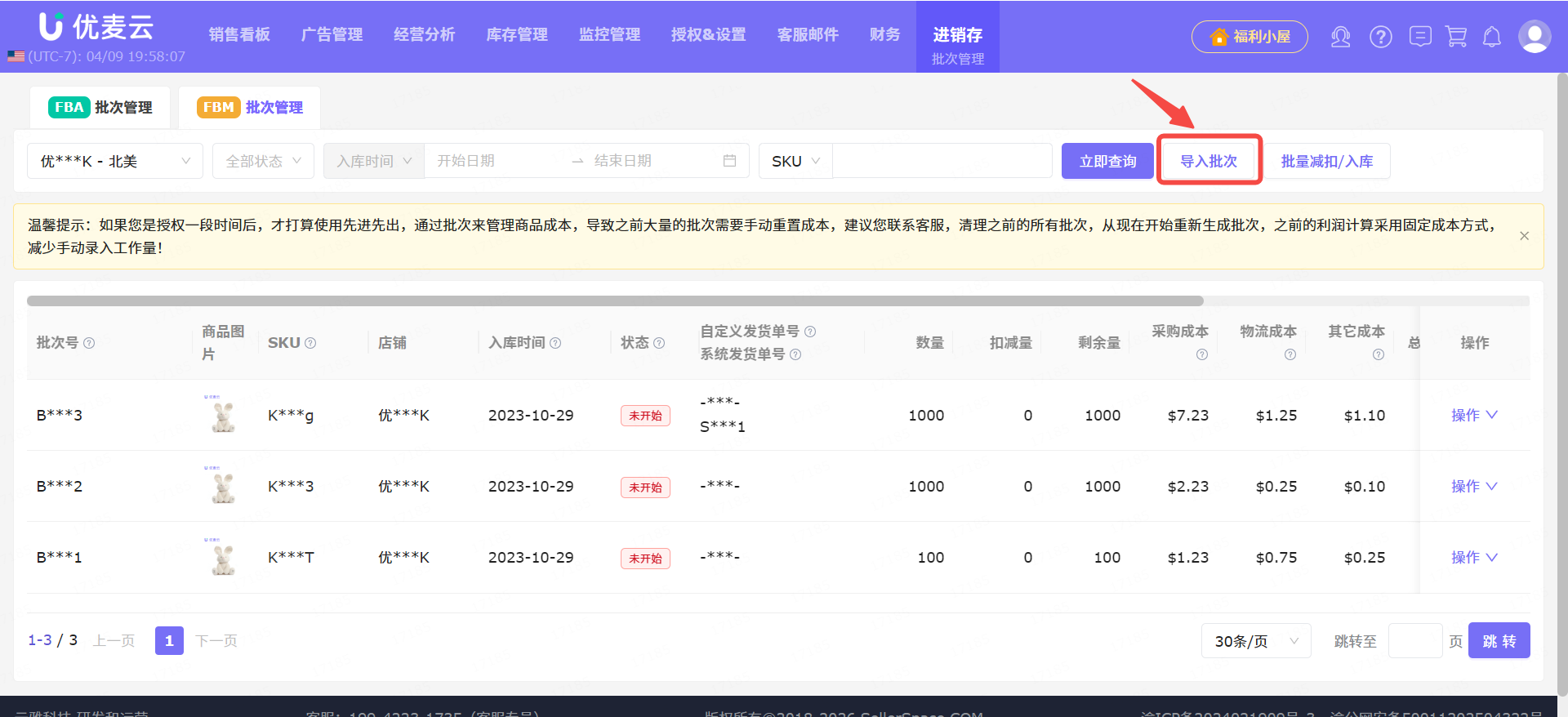
Task: Click product thumbnail for SKU K***T
Action: click(222, 558)
